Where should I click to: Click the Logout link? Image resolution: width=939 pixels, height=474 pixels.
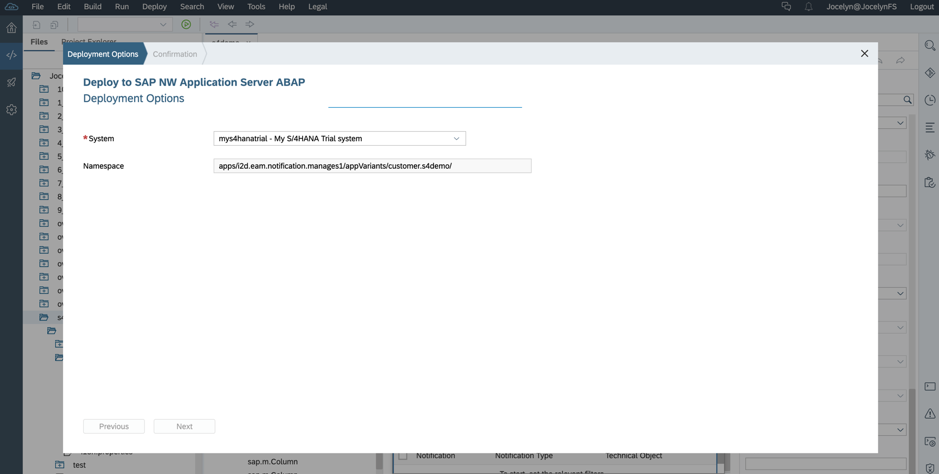coord(922,7)
